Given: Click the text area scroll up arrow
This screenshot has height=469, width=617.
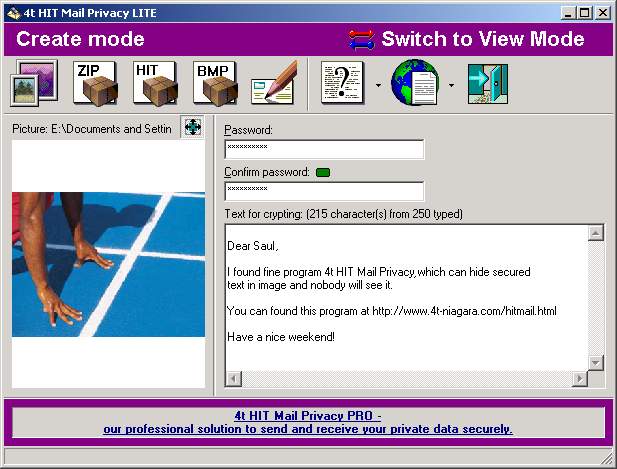Looking at the screenshot, I should point(596,233).
